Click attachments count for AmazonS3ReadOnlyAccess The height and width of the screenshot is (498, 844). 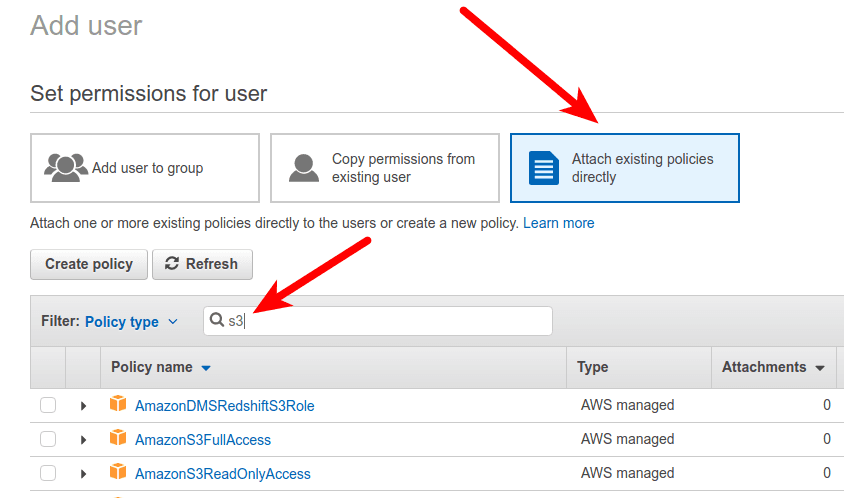(827, 473)
